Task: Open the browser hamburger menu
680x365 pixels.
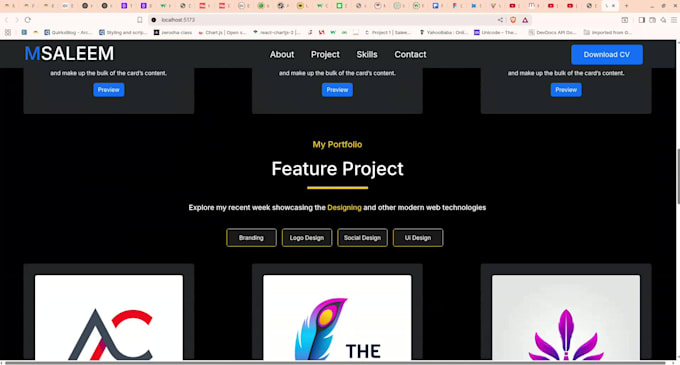Action: tap(673, 20)
